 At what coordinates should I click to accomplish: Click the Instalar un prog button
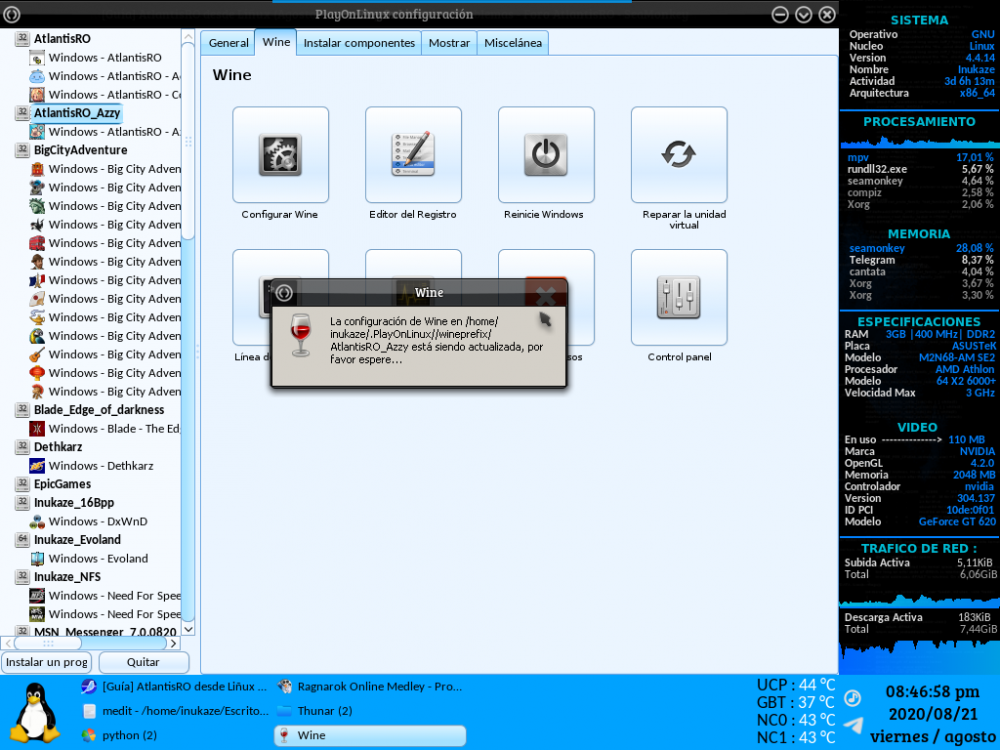(47, 662)
